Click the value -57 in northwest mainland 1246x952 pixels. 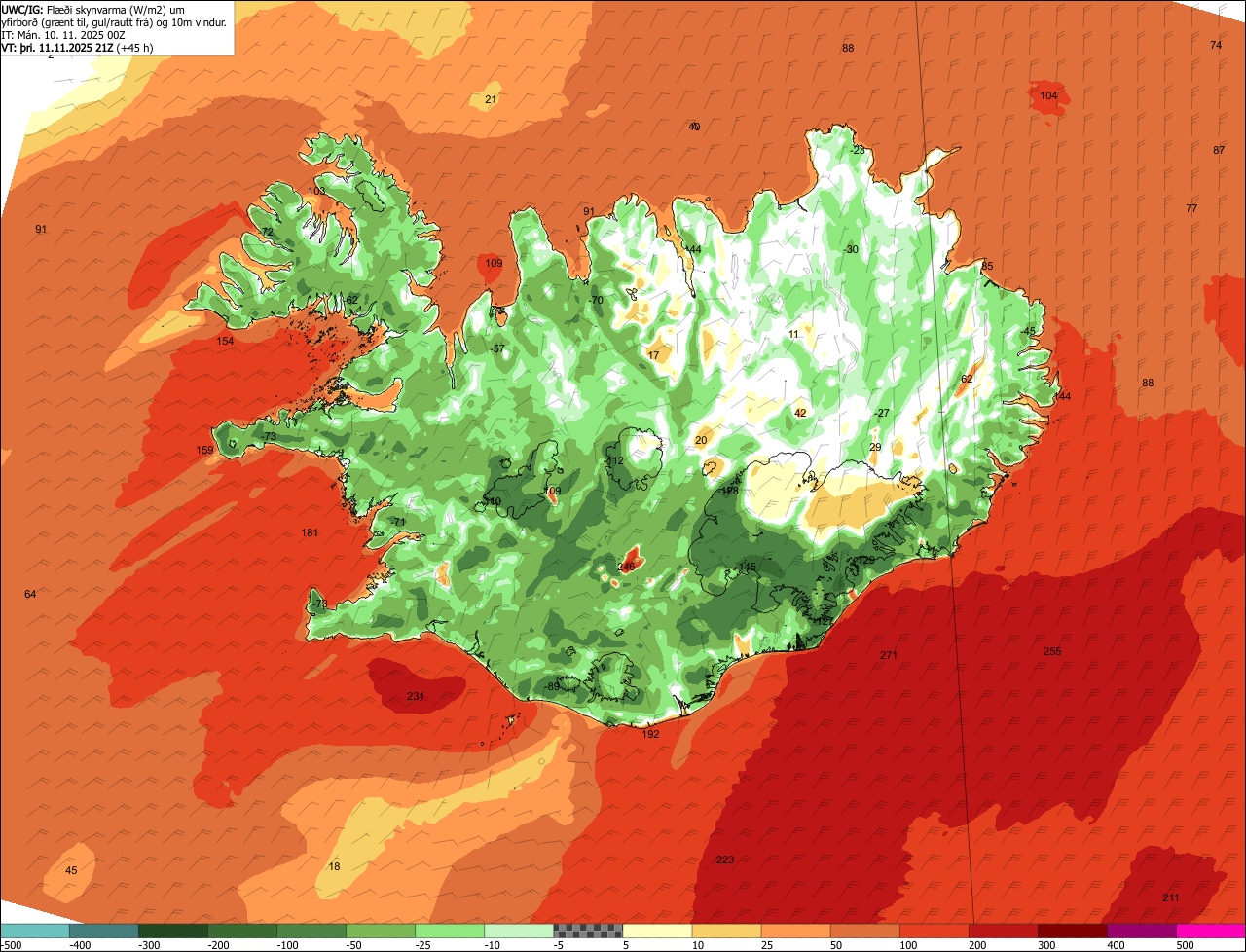coord(497,348)
